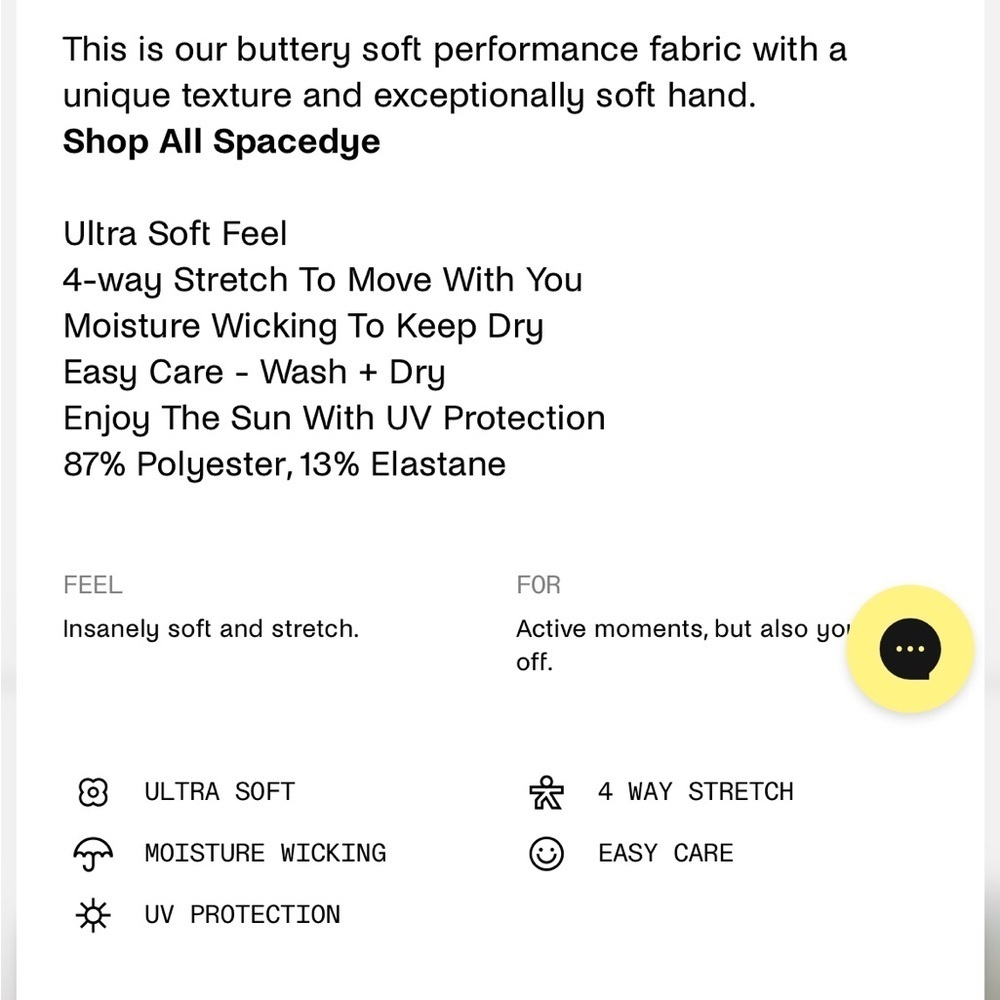Image resolution: width=1000 pixels, height=1000 pixels.
Task: Click the FEEL section heading
Action: tap(92, 585)
